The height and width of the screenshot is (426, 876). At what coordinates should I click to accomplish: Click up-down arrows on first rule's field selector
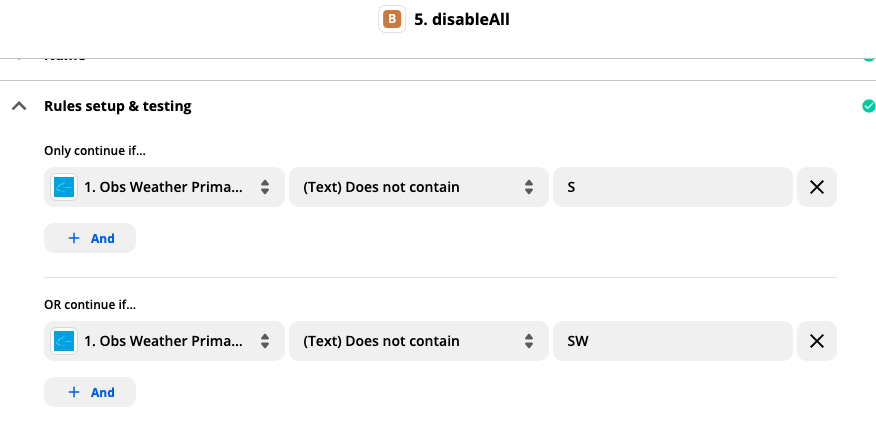pos(265,187)
